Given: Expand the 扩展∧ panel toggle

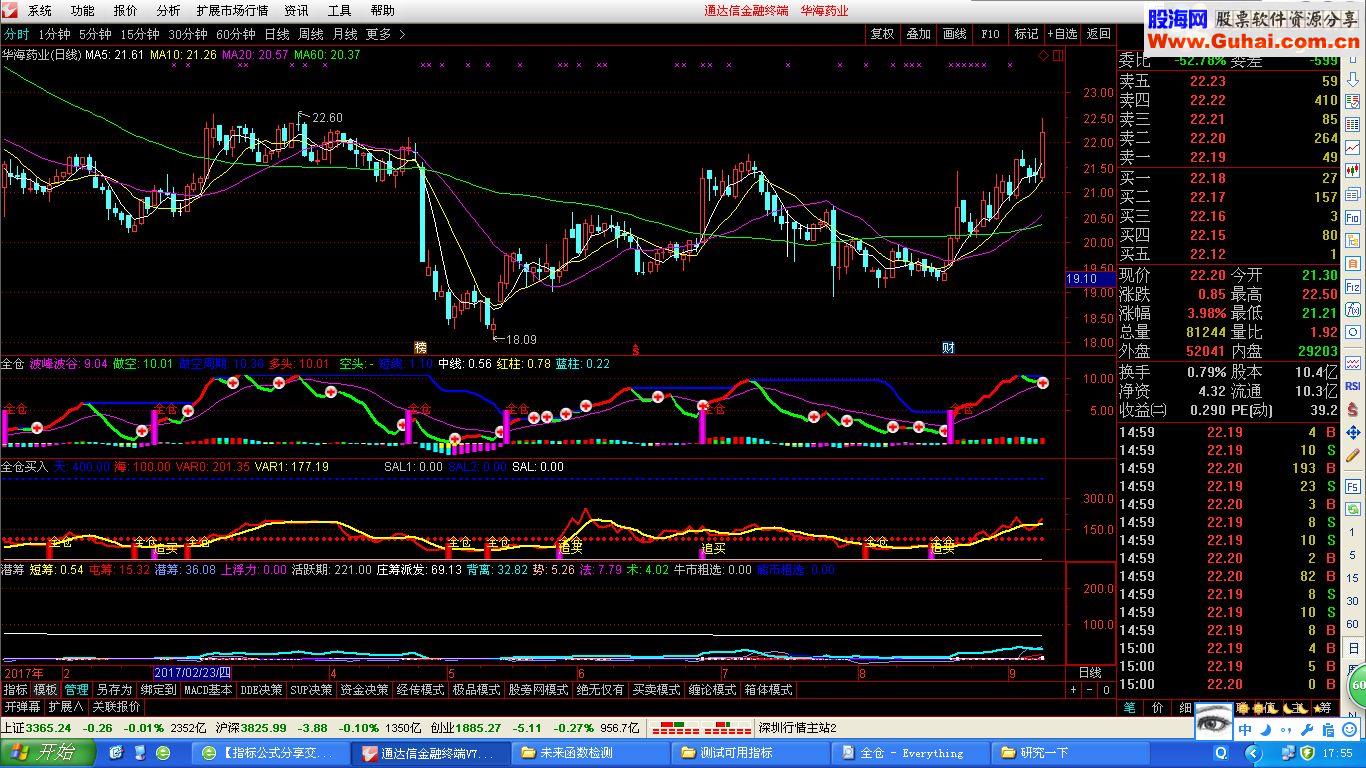Looking at the screenshot, I should pos(66,706).
